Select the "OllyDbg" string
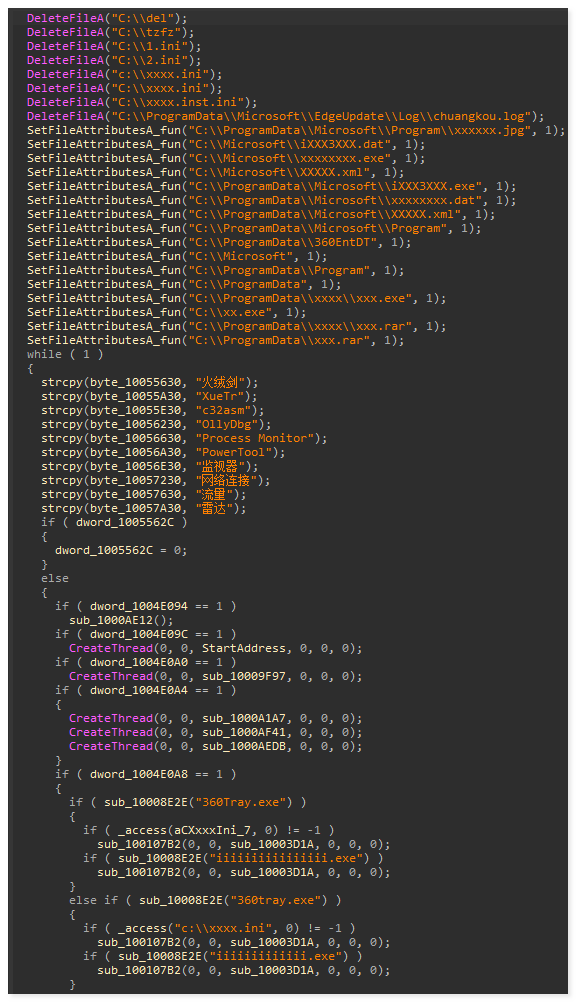This screenshot has height=1002, width=576. pyautogui.click(x=227, y=425)
